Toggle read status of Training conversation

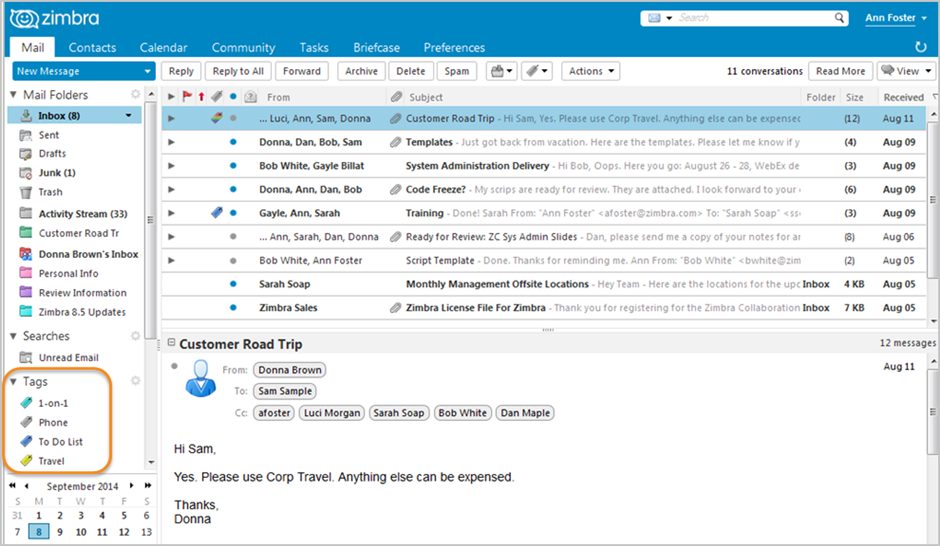[x=233, y=213]
